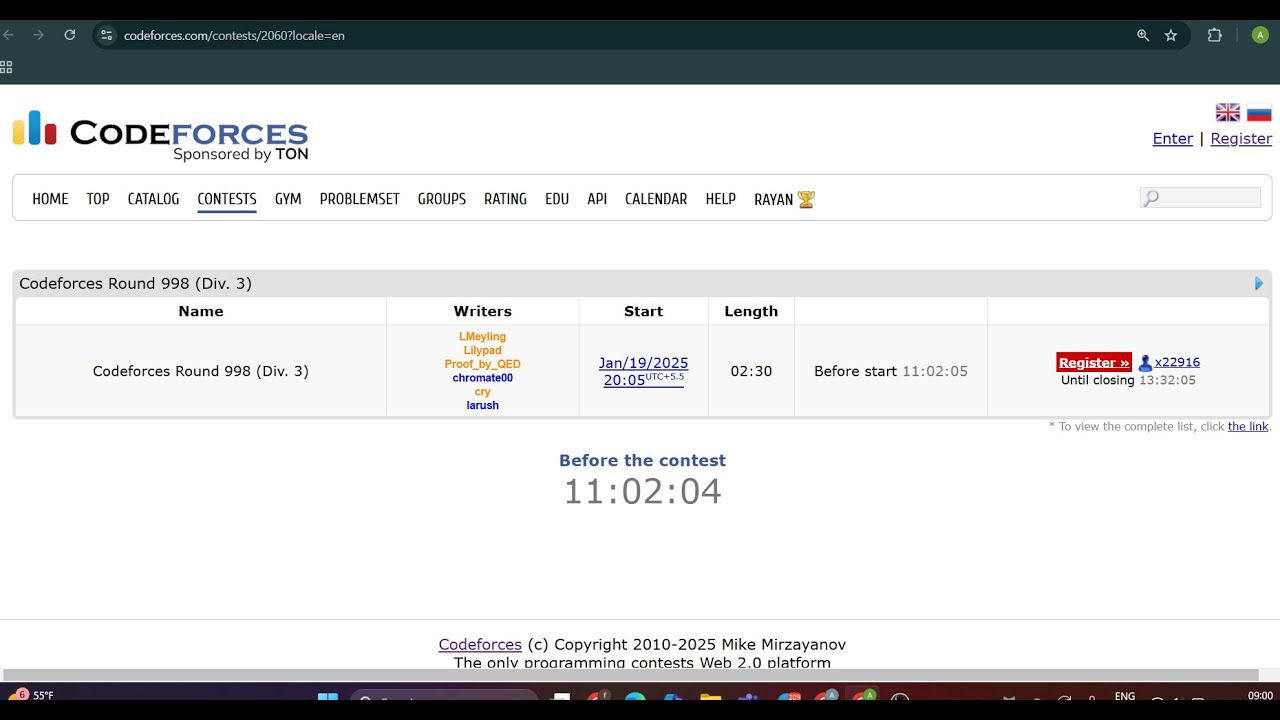Image resolution: width=1280 pixels, height=720 pixels.
Task: Open the PROBLEMSET menu item
Action: [360, 199]
